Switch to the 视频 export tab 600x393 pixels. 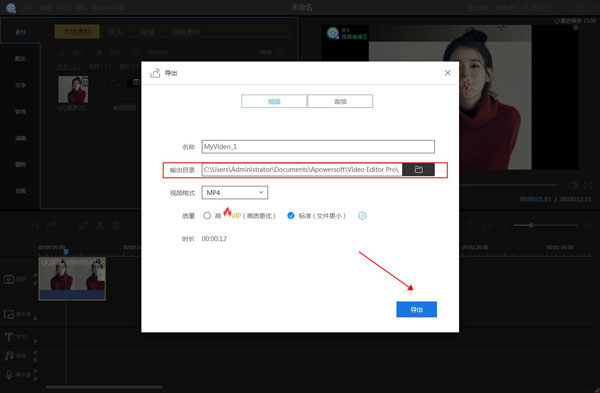(x=274, y=101)
